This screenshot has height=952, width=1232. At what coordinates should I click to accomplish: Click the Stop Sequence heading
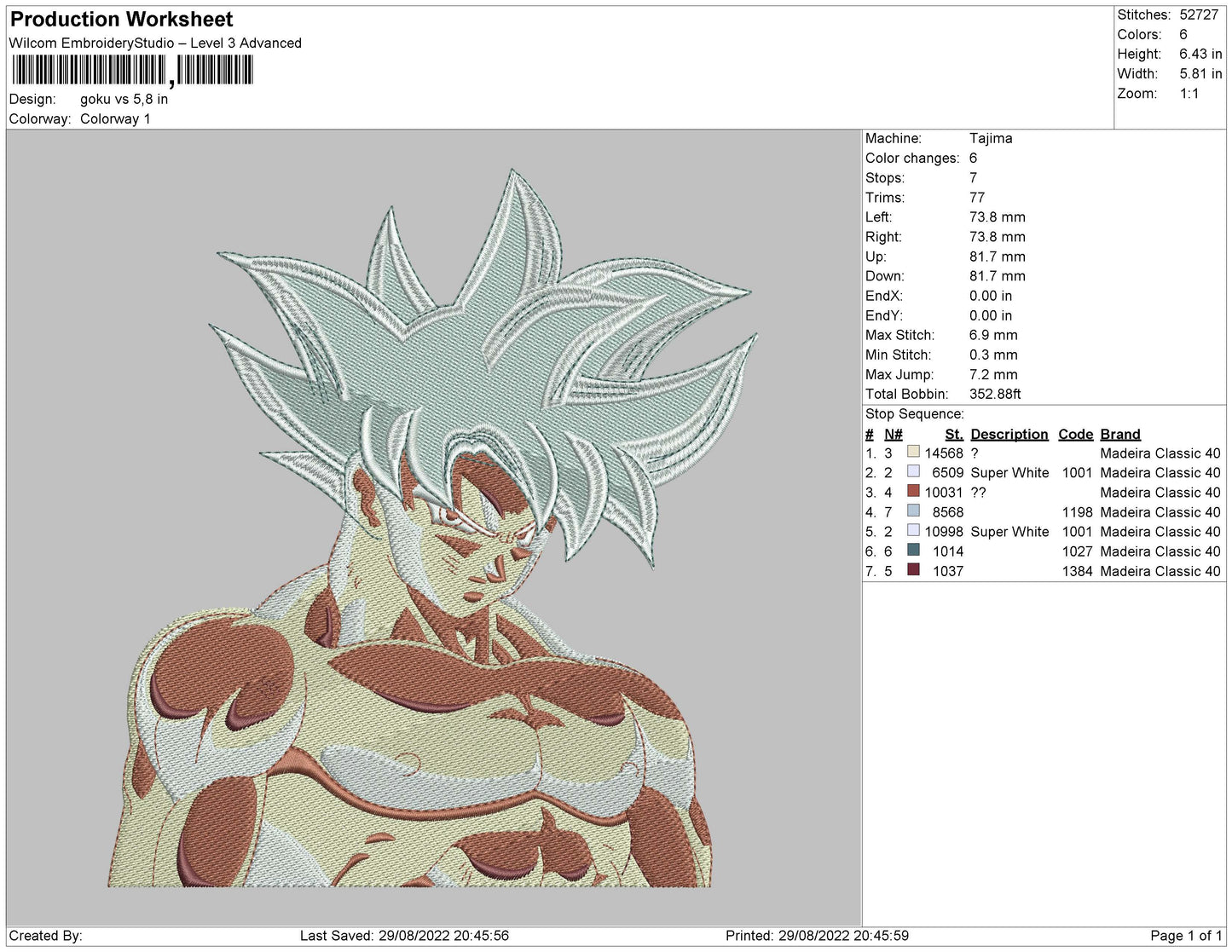click(x=915, y=414)
